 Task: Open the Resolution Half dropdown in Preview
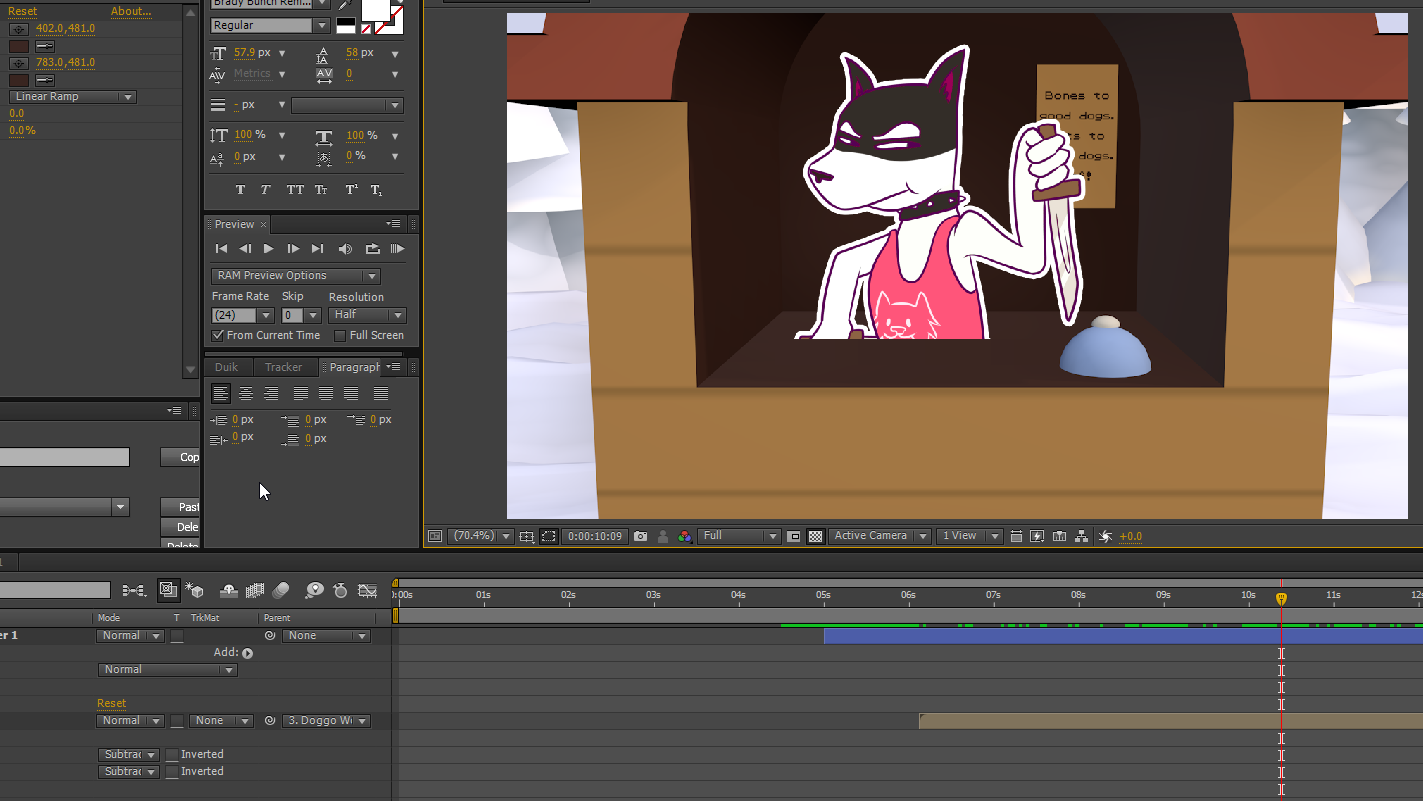(367, 315)
